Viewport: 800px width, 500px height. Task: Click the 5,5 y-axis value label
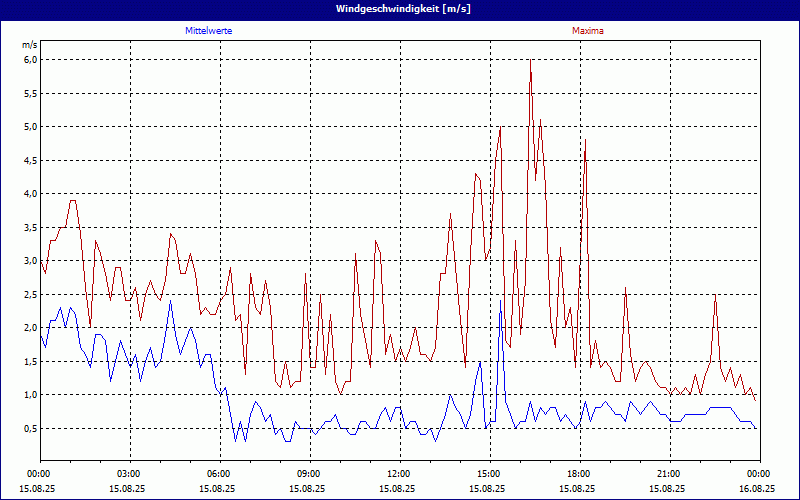[x=30, y=93]
